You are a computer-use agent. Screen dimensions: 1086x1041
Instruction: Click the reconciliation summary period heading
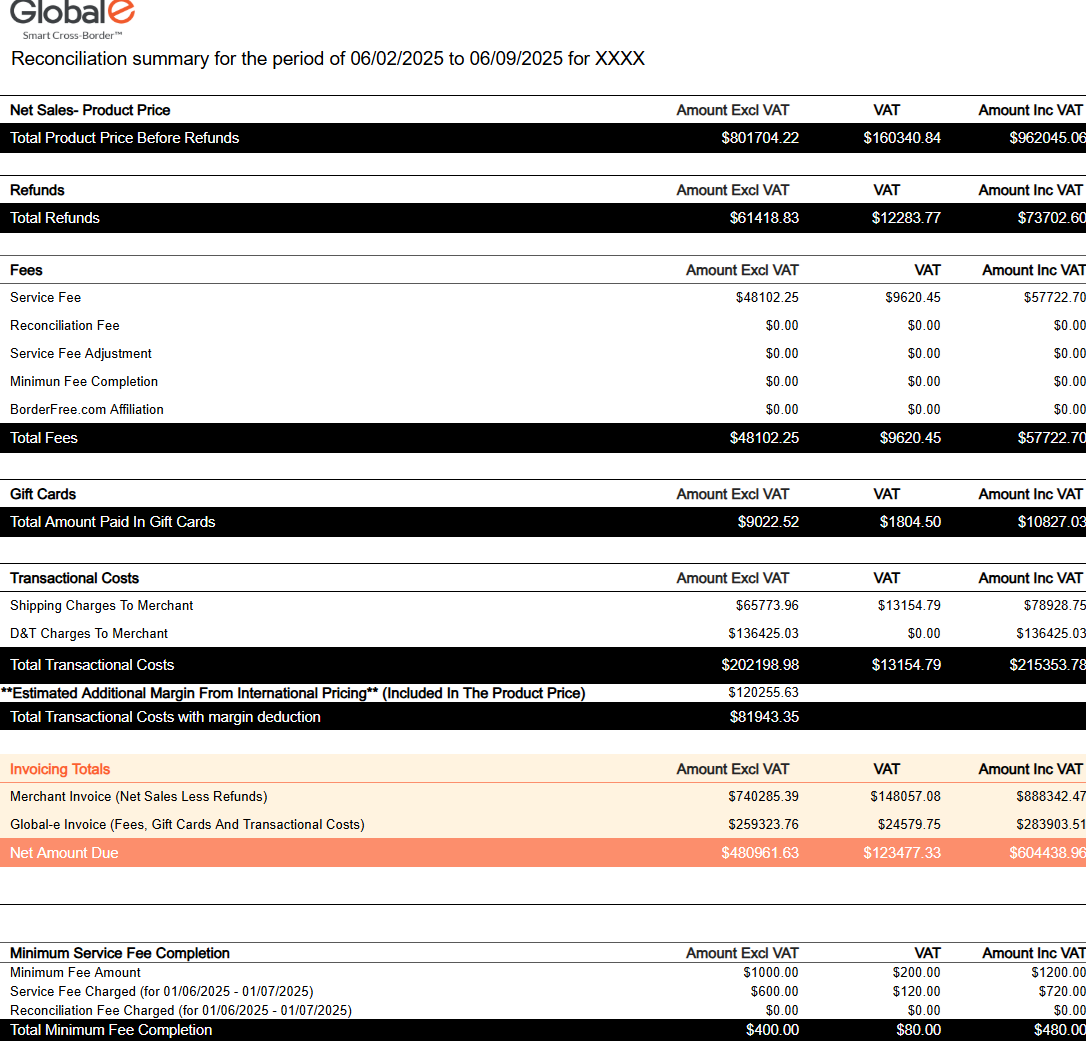(x=327, y=59)
